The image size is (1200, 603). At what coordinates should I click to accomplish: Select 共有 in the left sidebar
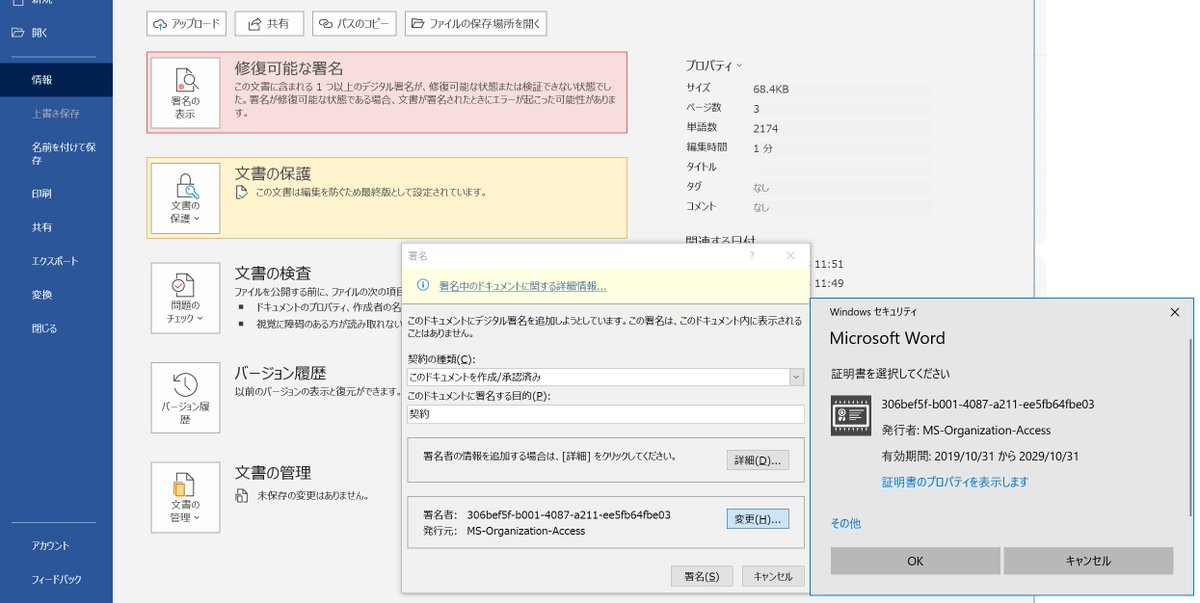pos(56,227)
